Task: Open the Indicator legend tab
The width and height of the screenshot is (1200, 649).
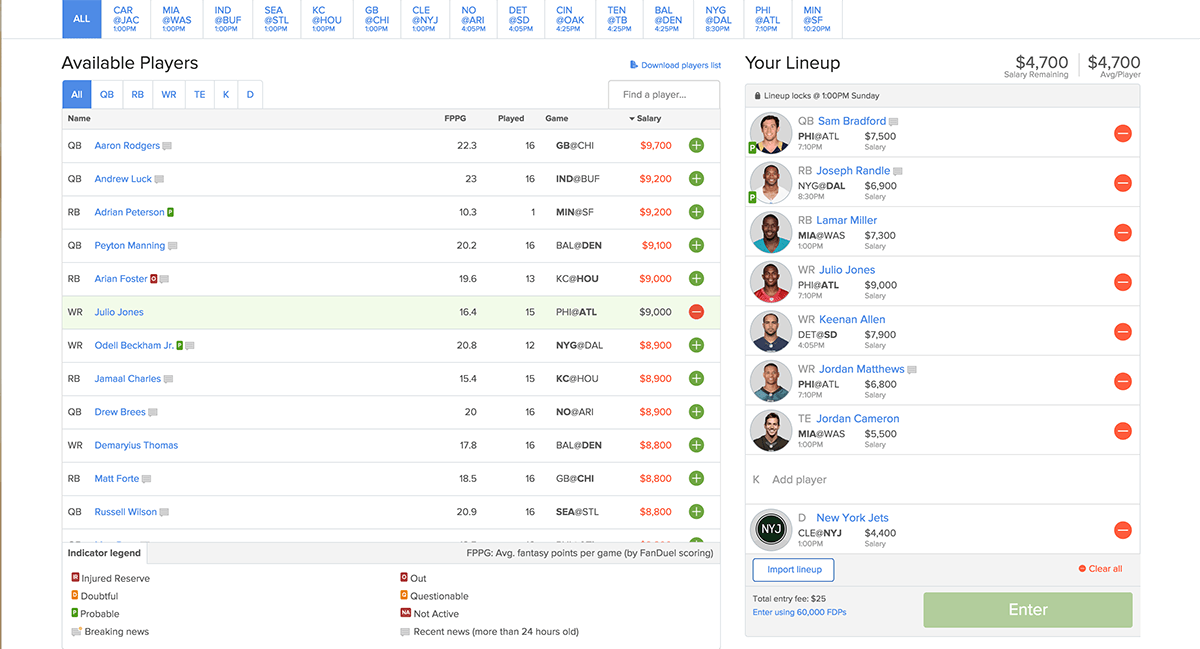Action: coord(104,552)
